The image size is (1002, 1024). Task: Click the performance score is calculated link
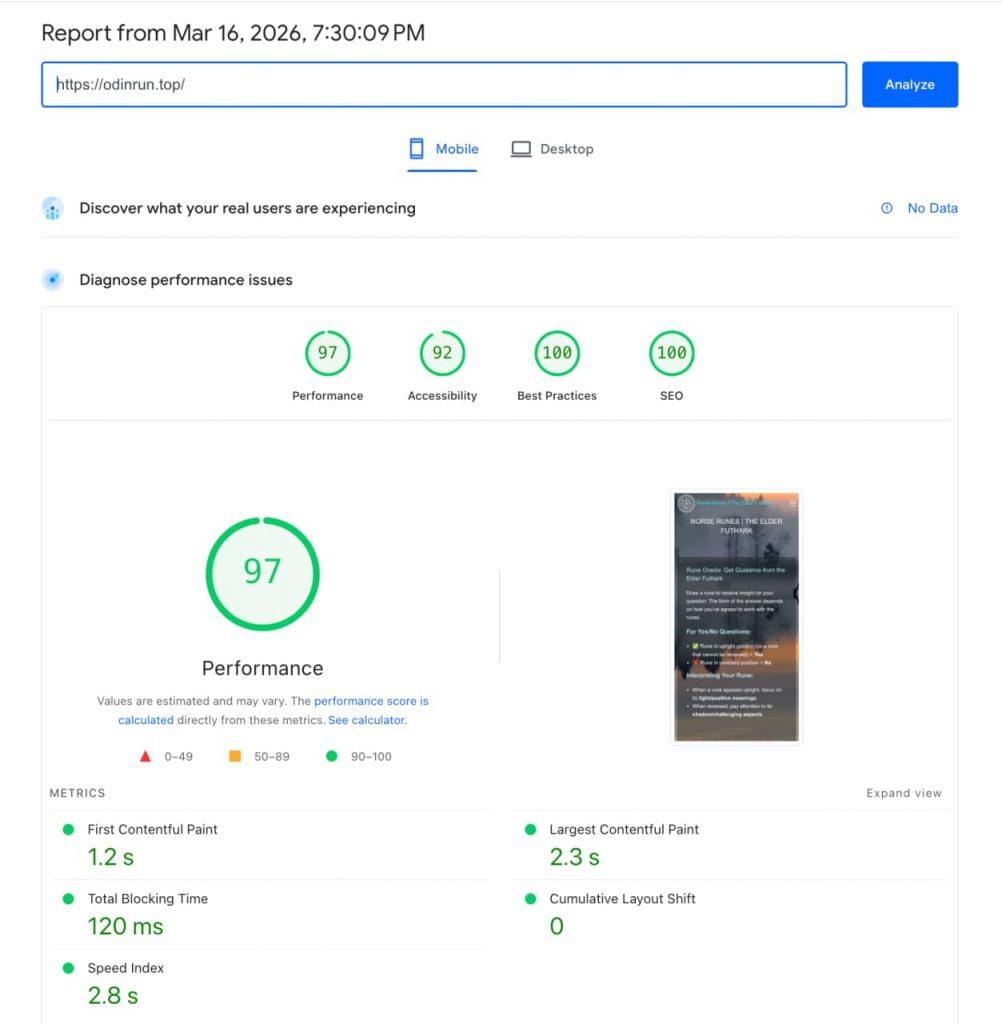click(x=370, y=701)
